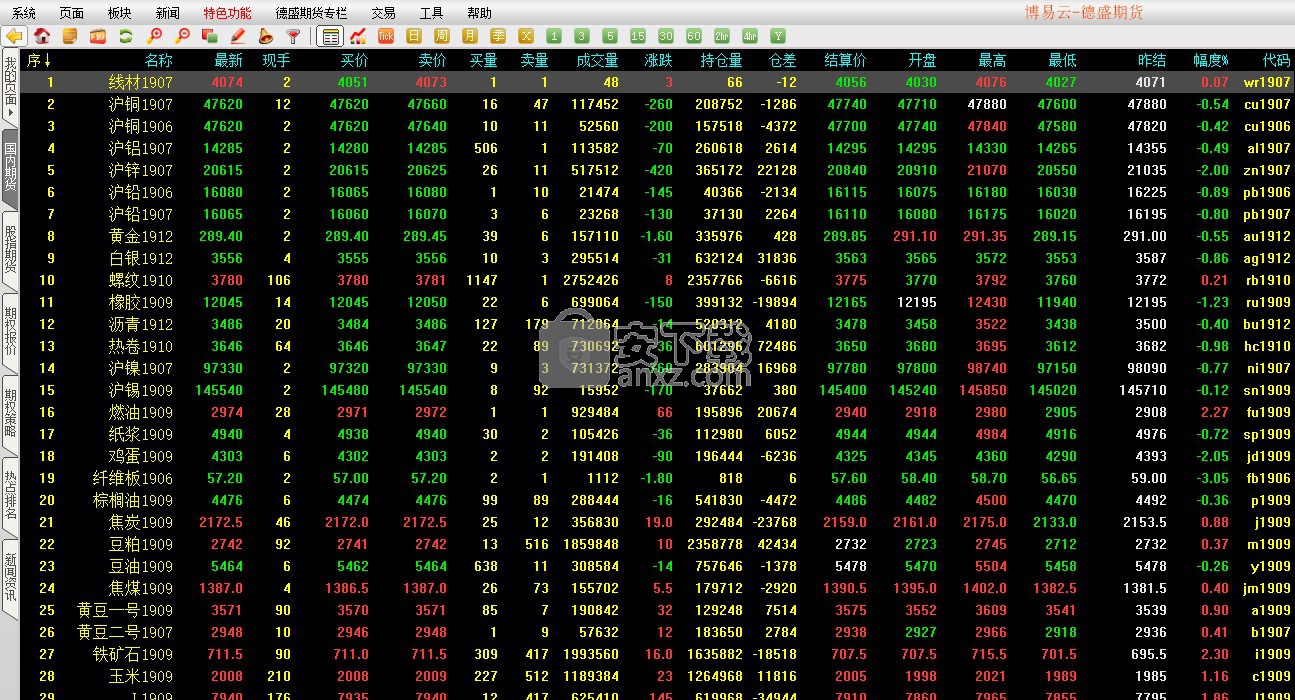Select daily period 日 icon

click(x=414, y=36)
